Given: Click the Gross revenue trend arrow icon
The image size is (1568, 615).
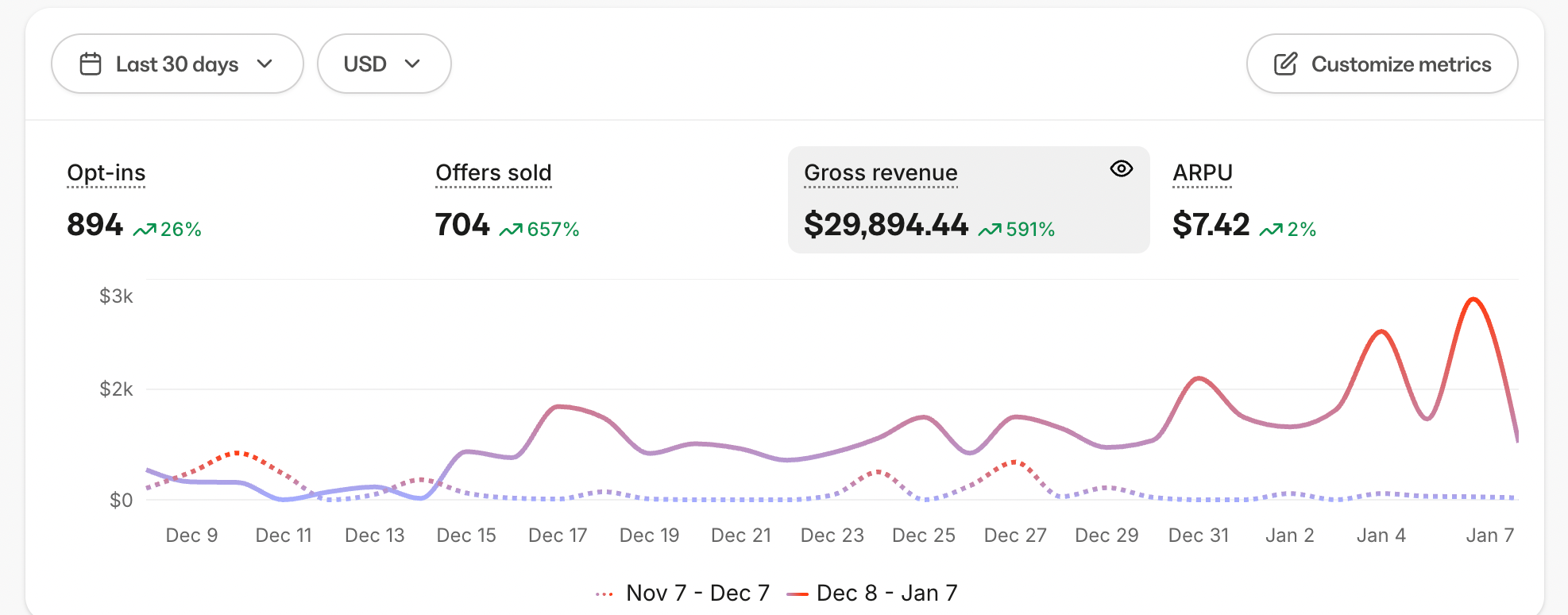Looking at the screenshot, I should tap(990, 230).
